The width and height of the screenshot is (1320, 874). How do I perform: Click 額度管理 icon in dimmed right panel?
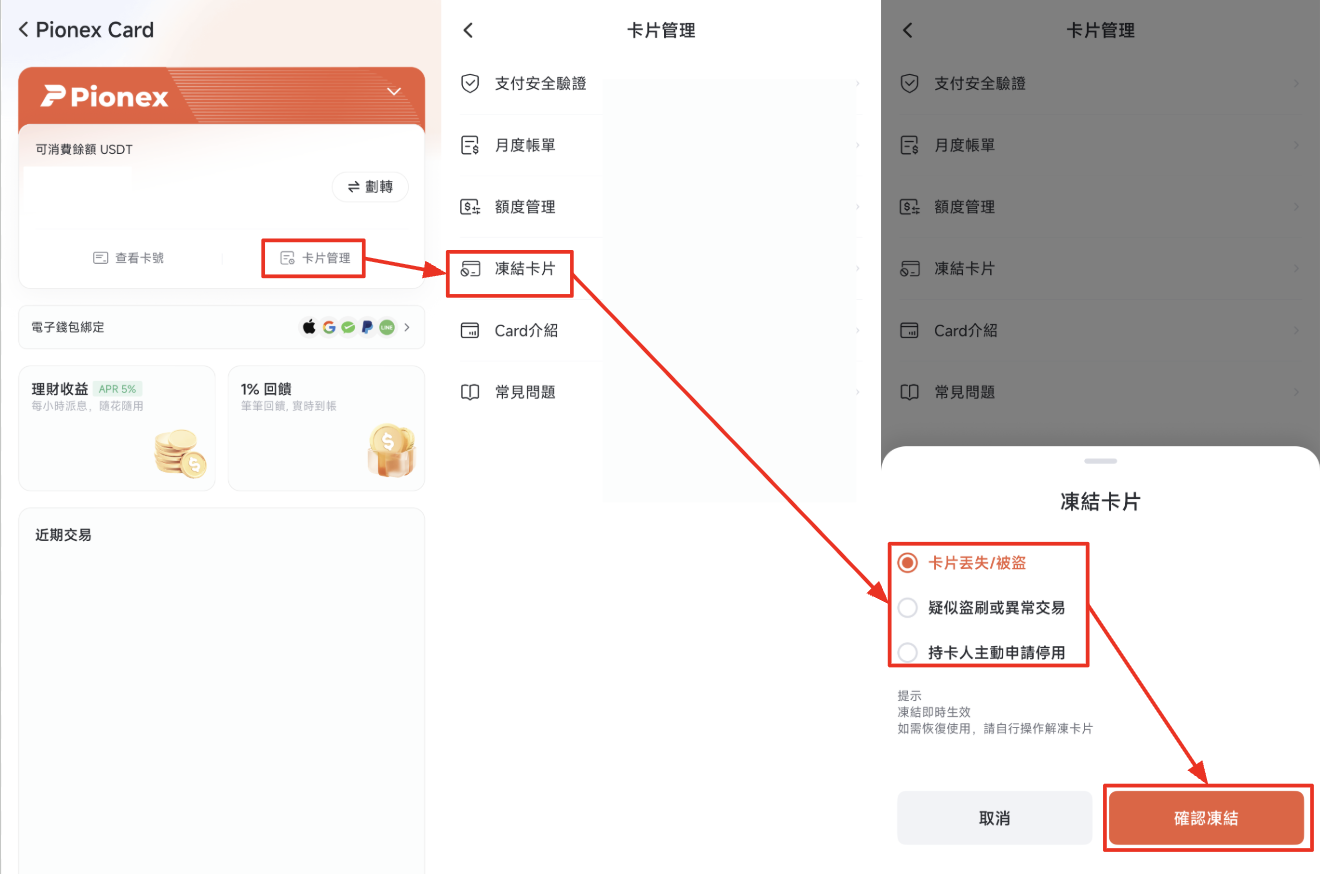point(909,207)
